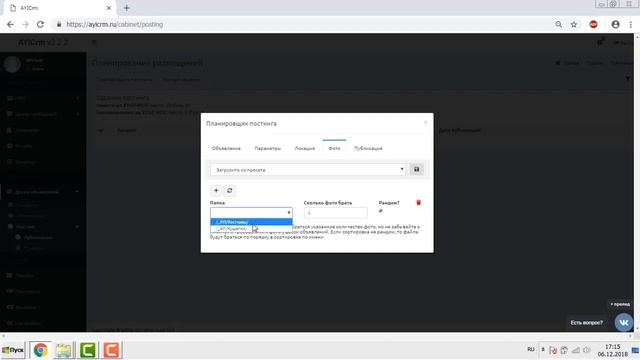
Task: Click the Есть вопрос? label
Action: [x=587, y=322]
